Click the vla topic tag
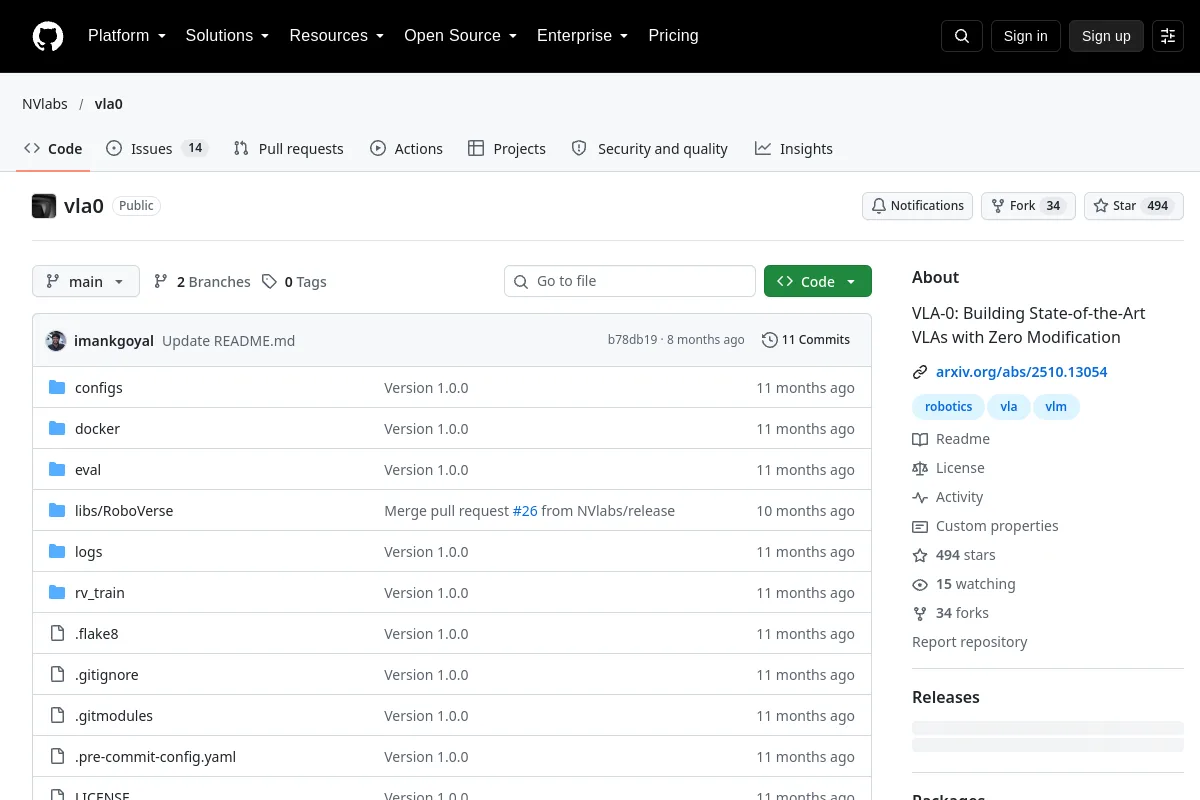This screenshot has width=1200, height=800. 1009,407
